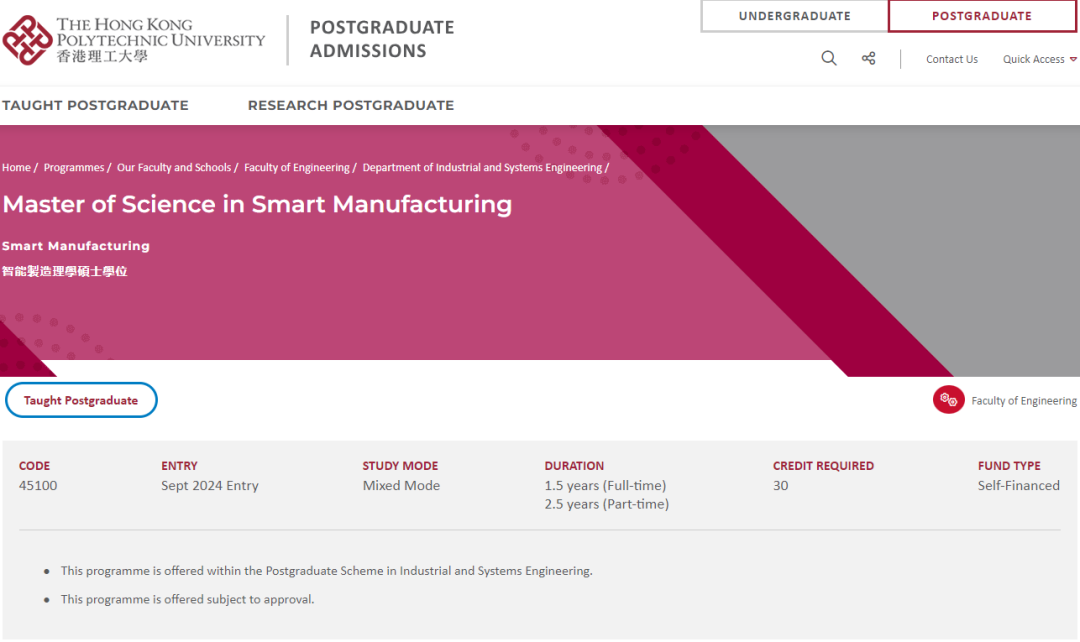1080x642 pixels.
Task: Open the Programmes breadcrumb link
Action: pyautogui.click(x=74, y=167)
